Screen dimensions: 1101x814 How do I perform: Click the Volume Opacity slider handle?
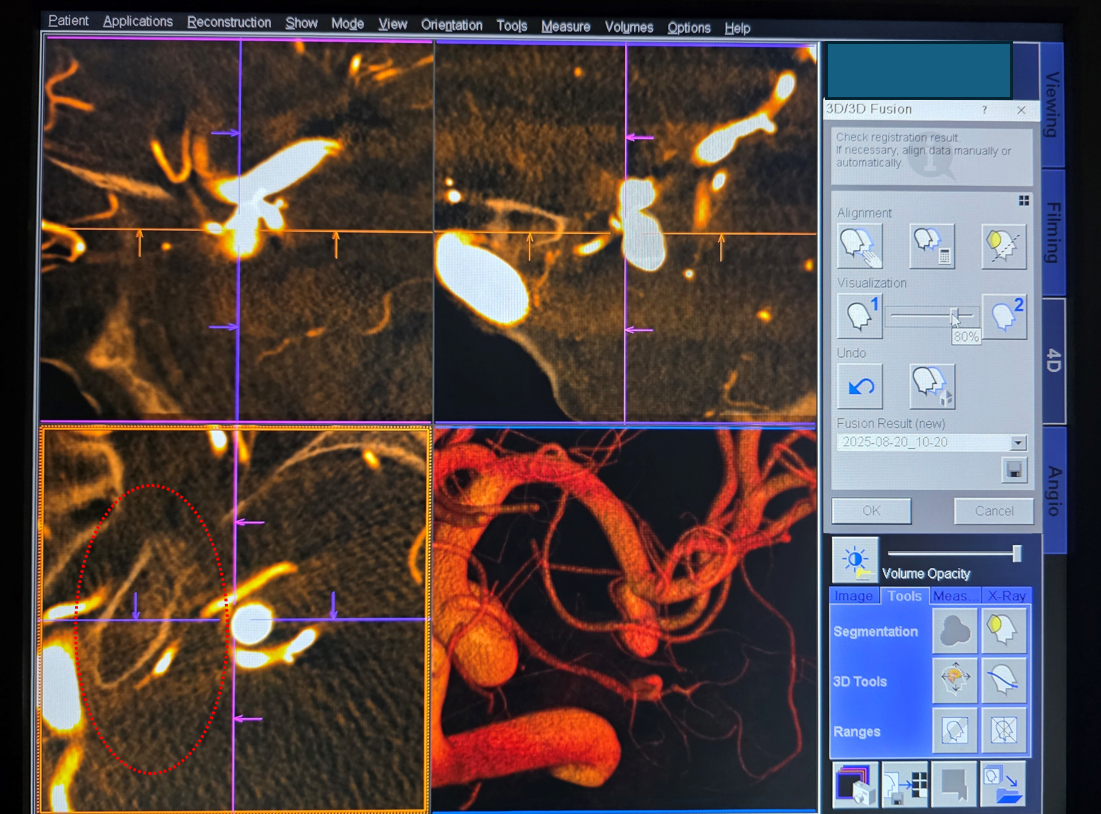tap(1017, 553)
